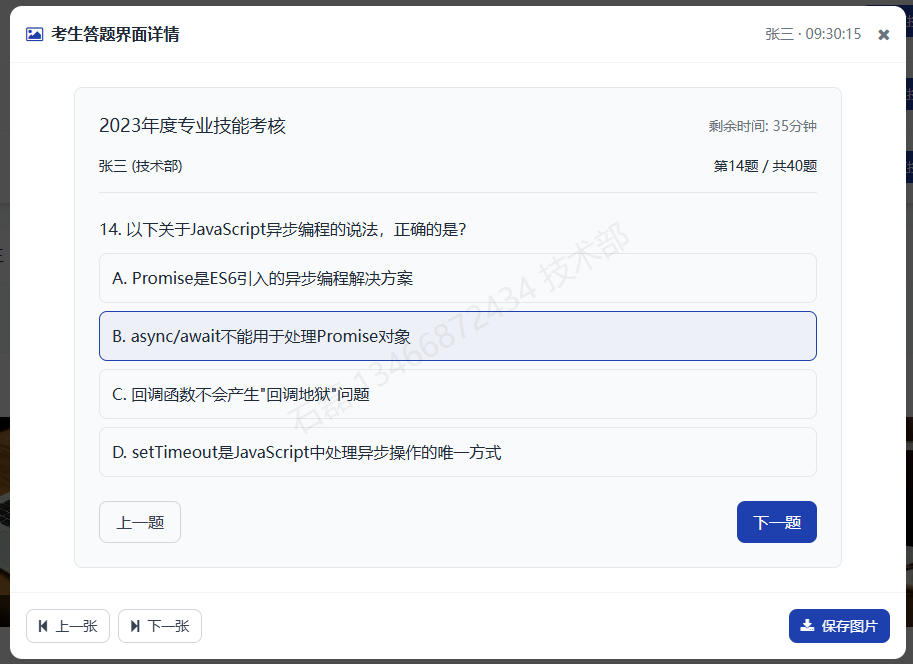Select option D about setTimeout
The image size is (913, 664).
457,452
